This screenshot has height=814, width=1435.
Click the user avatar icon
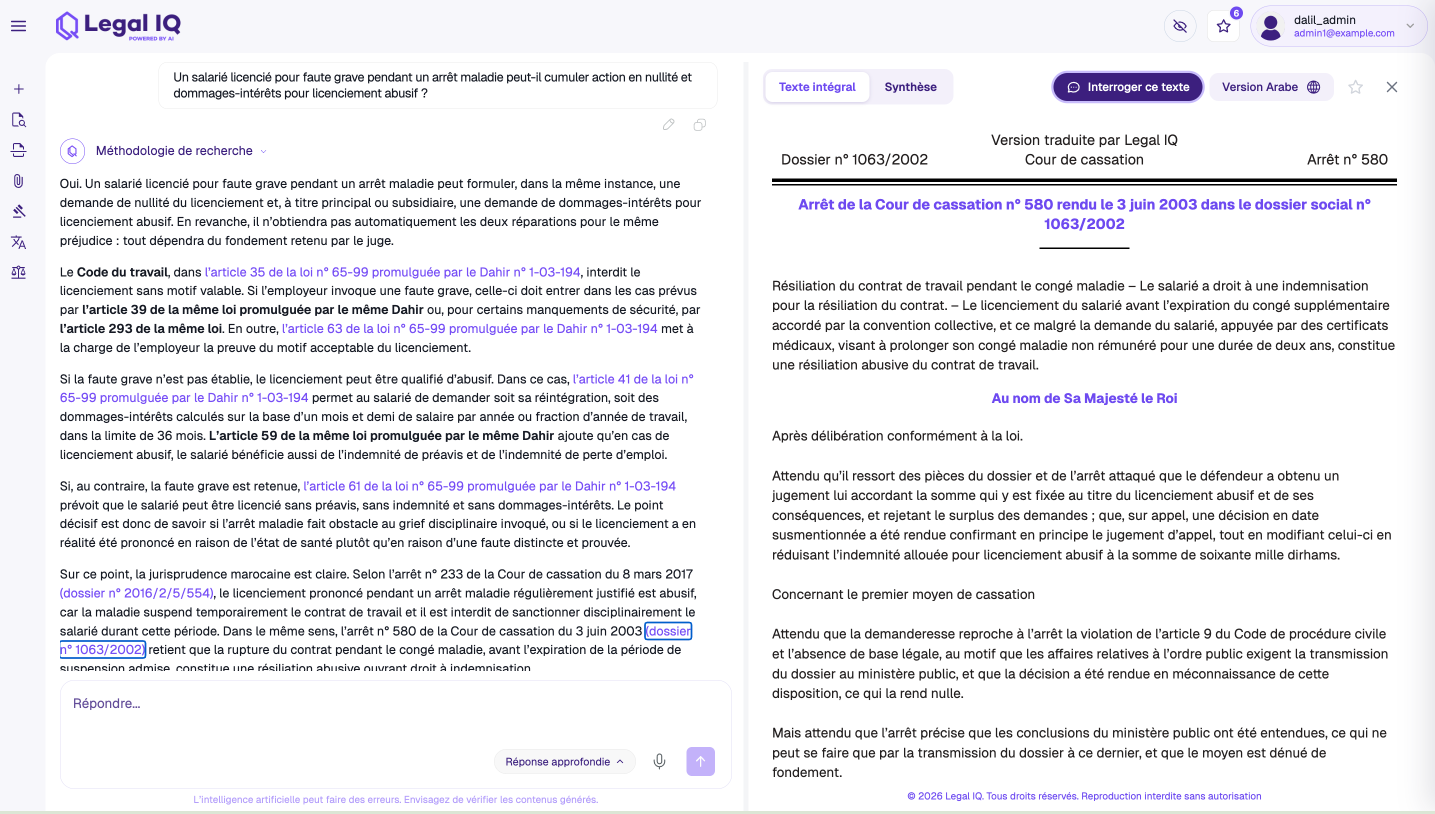pyautogui.click(x=1271, y=27)
